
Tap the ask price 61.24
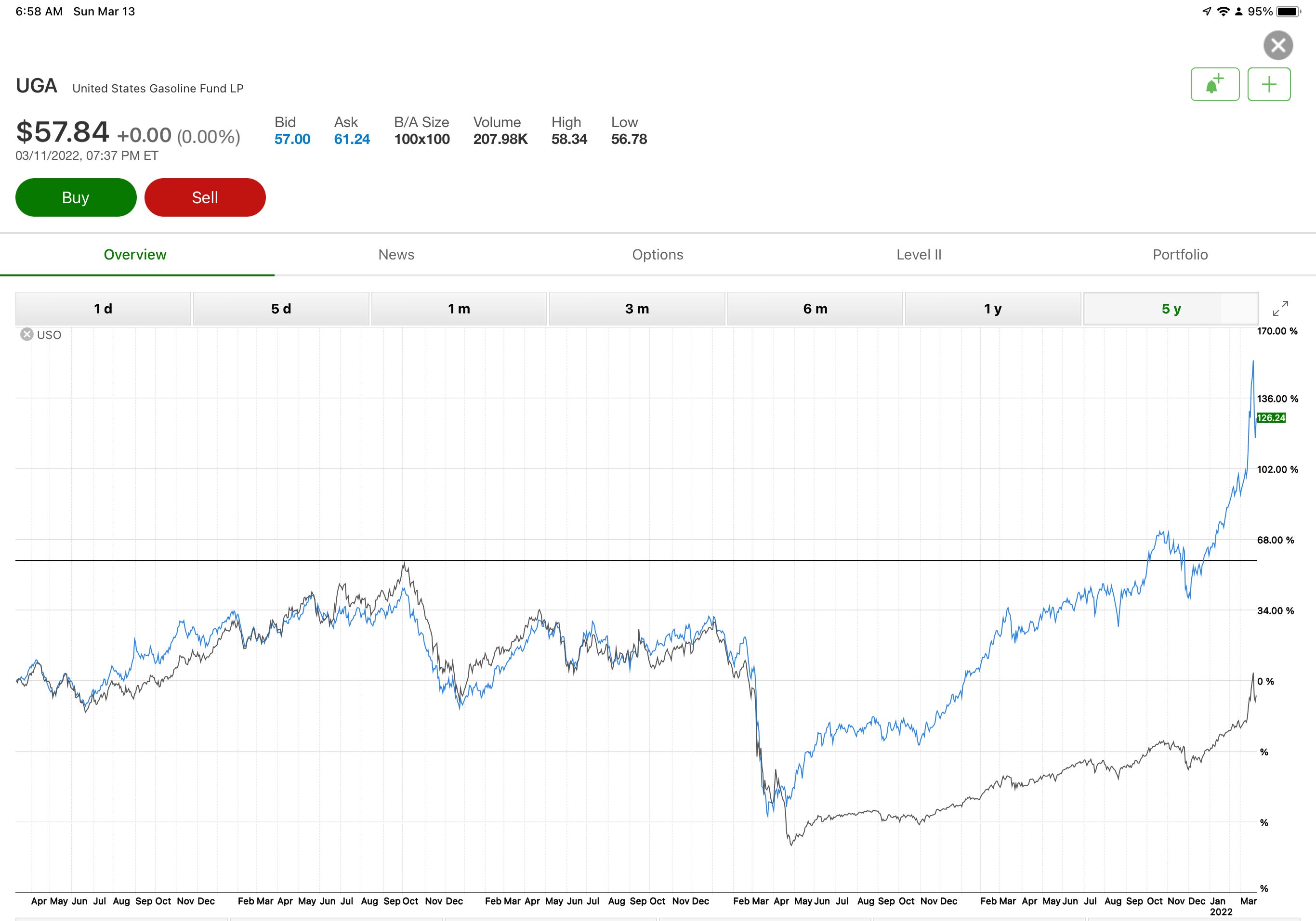pos(352,139)
